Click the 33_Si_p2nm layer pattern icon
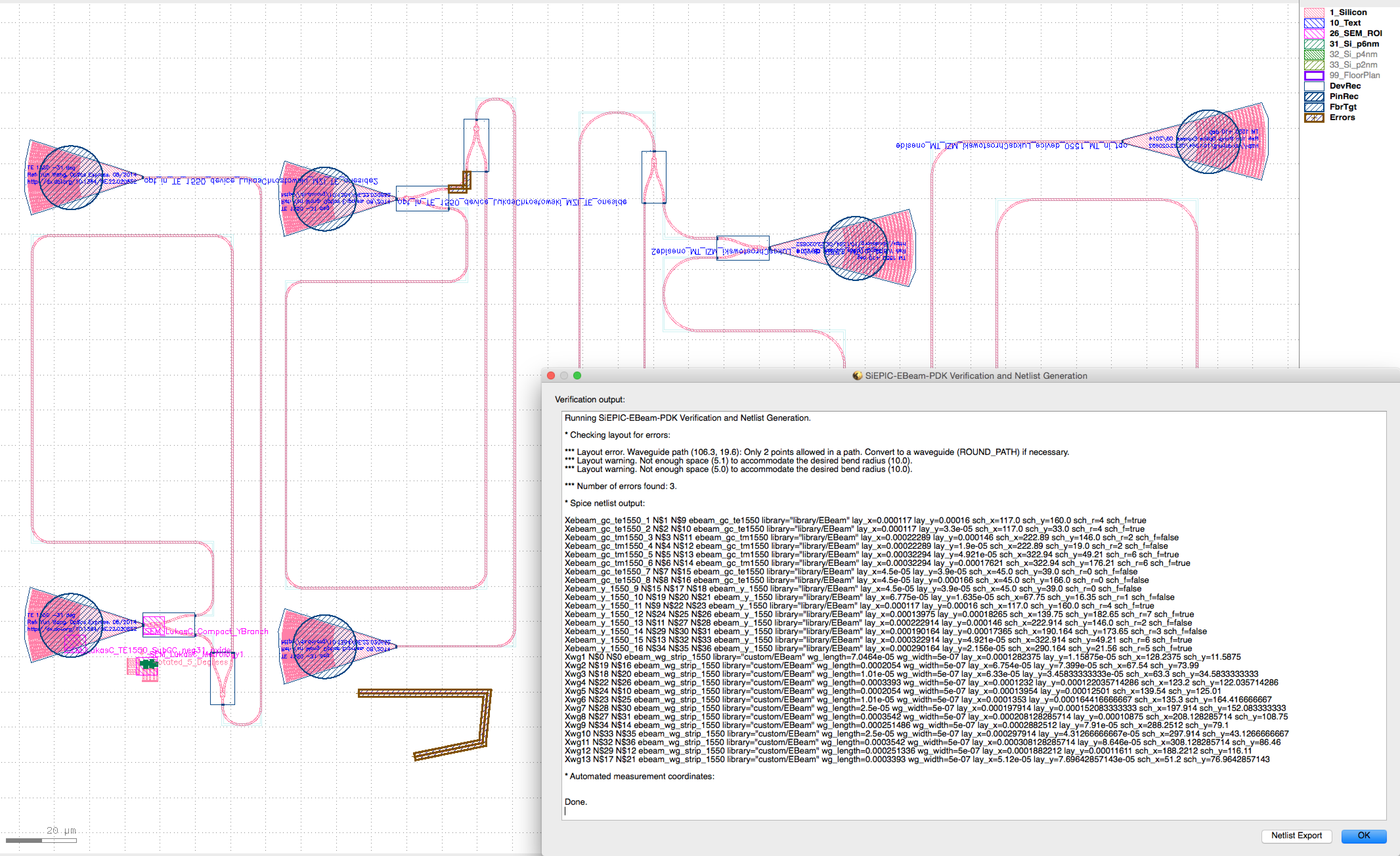Viewport: 1400px width, 856px height. [1314, 65]
